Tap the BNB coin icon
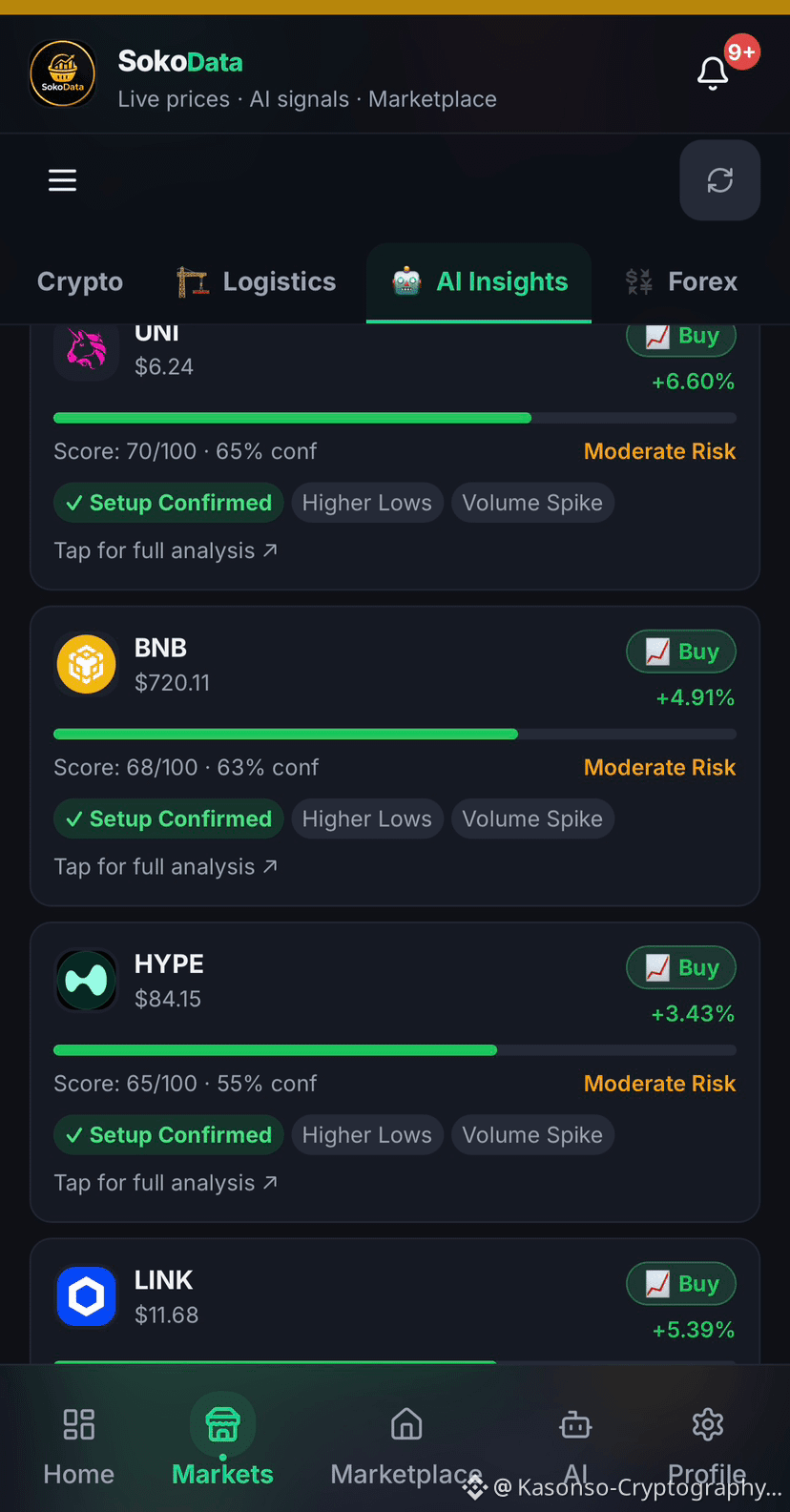This screenshot has height=1512, width=790. [x=86, y=664]
